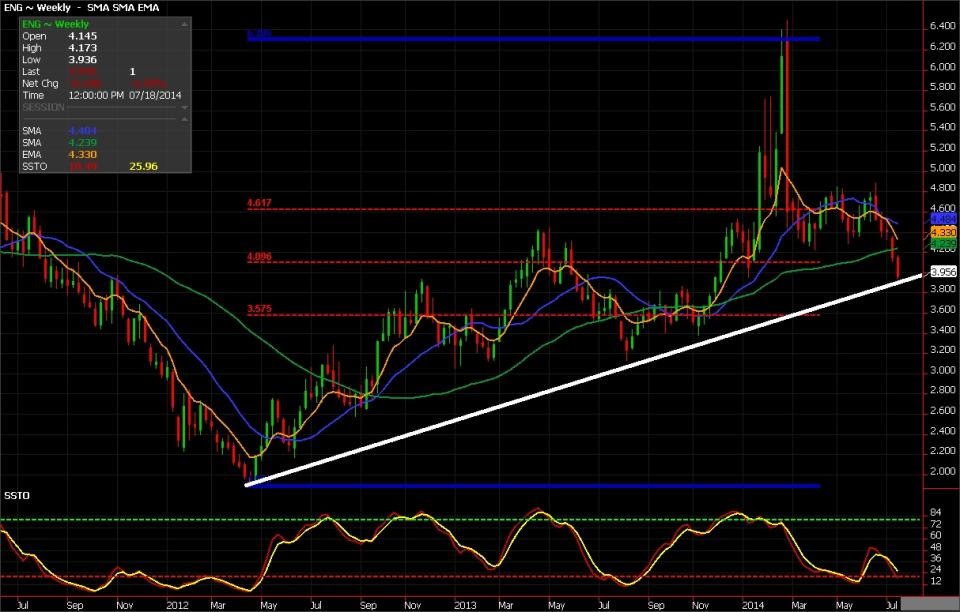960x612 pixels.
Task: Click the SESSION label in data box
Action: coord(43,108)
